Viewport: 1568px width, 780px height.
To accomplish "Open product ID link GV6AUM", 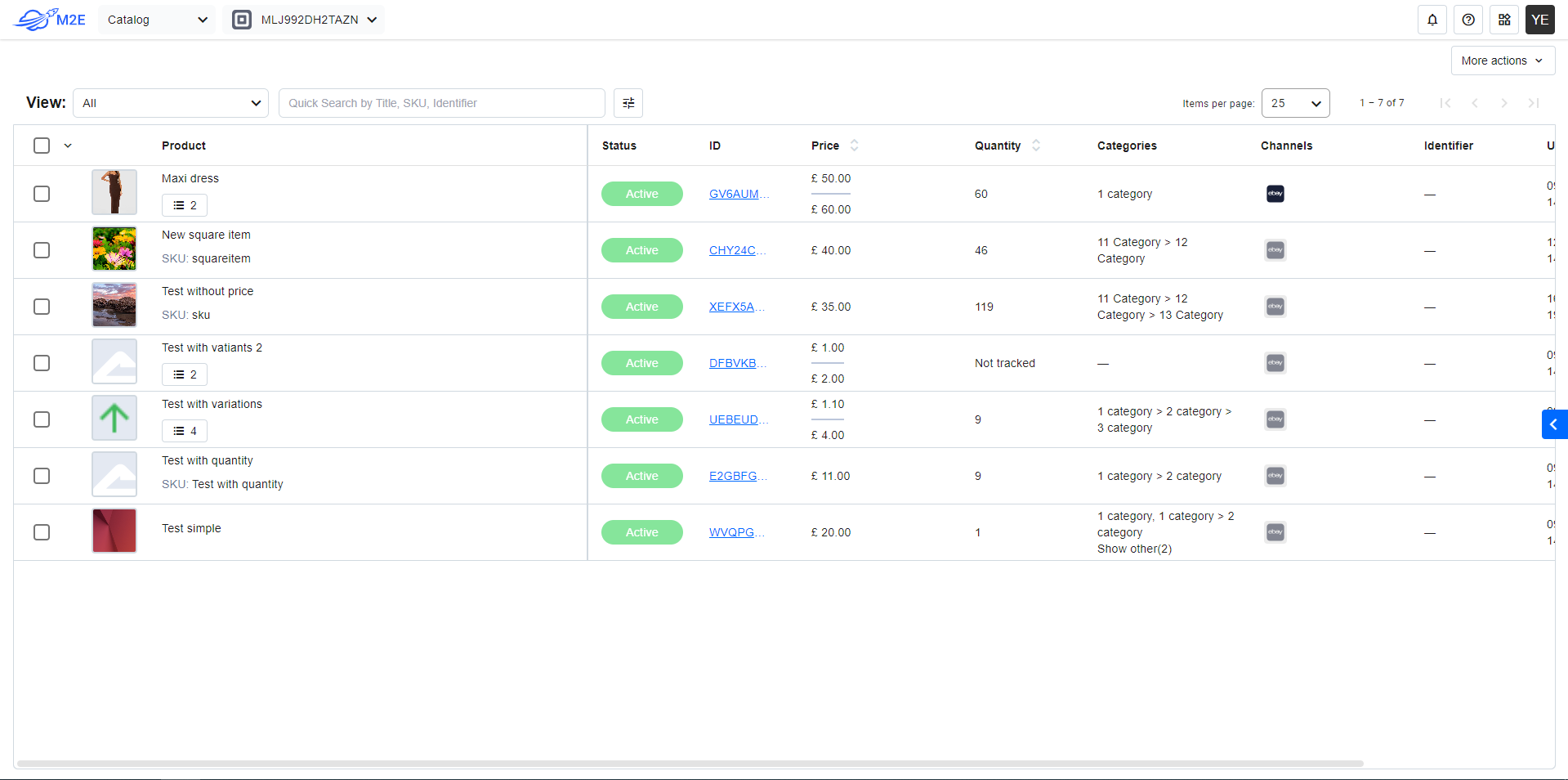I will click(x=738, y=194).
